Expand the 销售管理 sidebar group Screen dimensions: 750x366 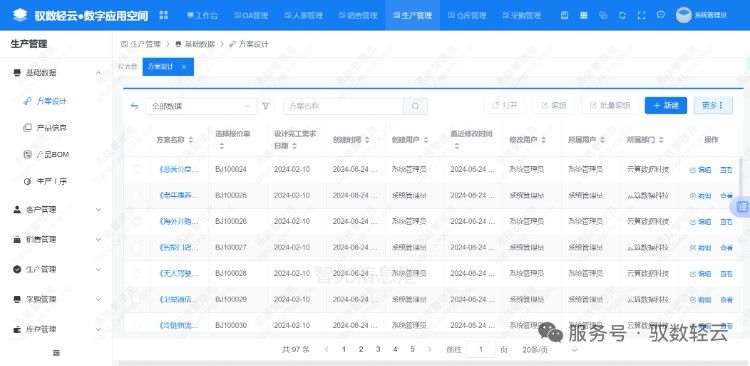click(x=98, y=239)
